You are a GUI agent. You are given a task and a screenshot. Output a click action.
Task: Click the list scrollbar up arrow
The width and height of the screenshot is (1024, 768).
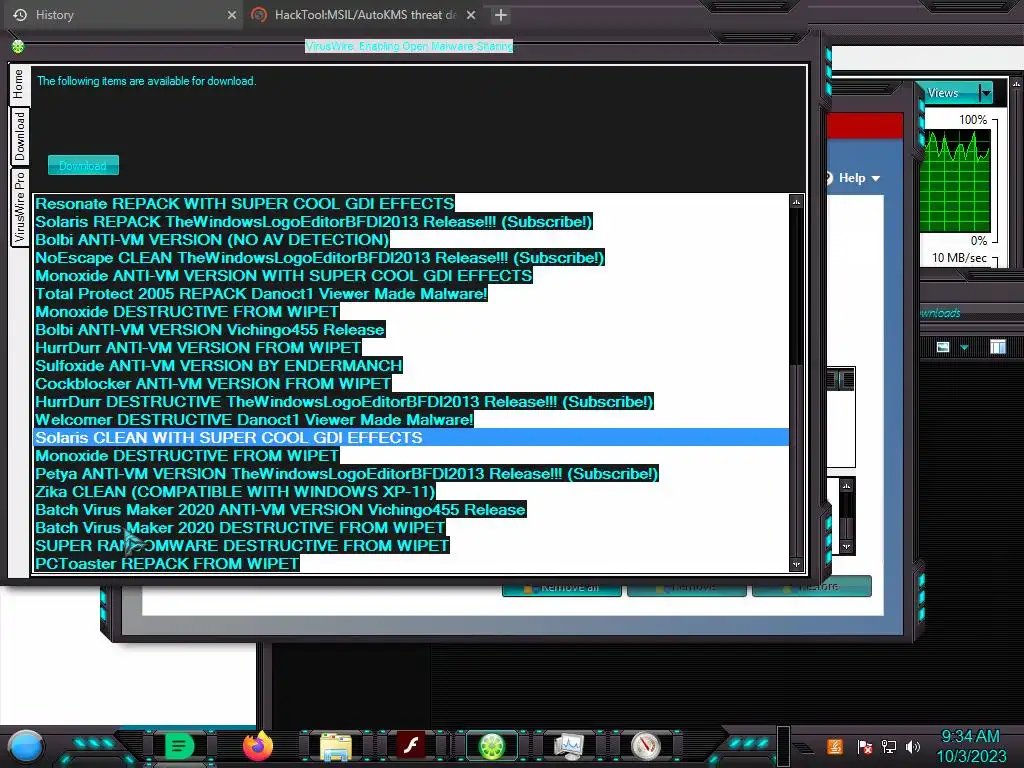796,202
